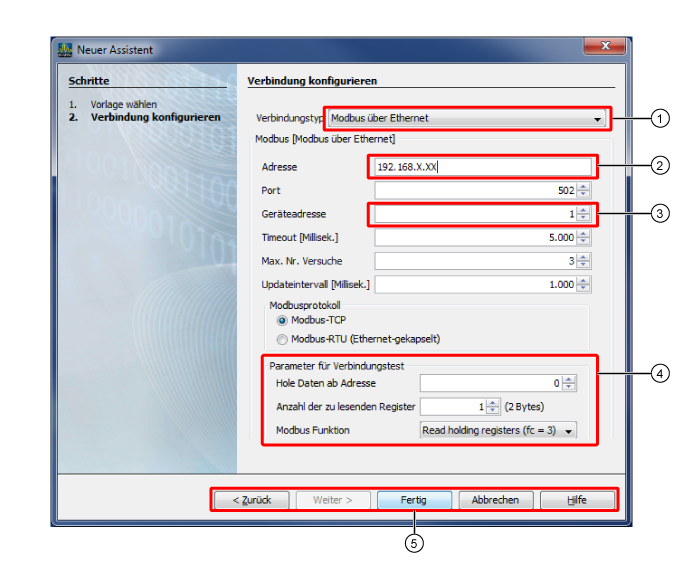The height and width of the screenshot is (571, 690).
Task: Open Hilfe via the button
Action: (577, 500)
